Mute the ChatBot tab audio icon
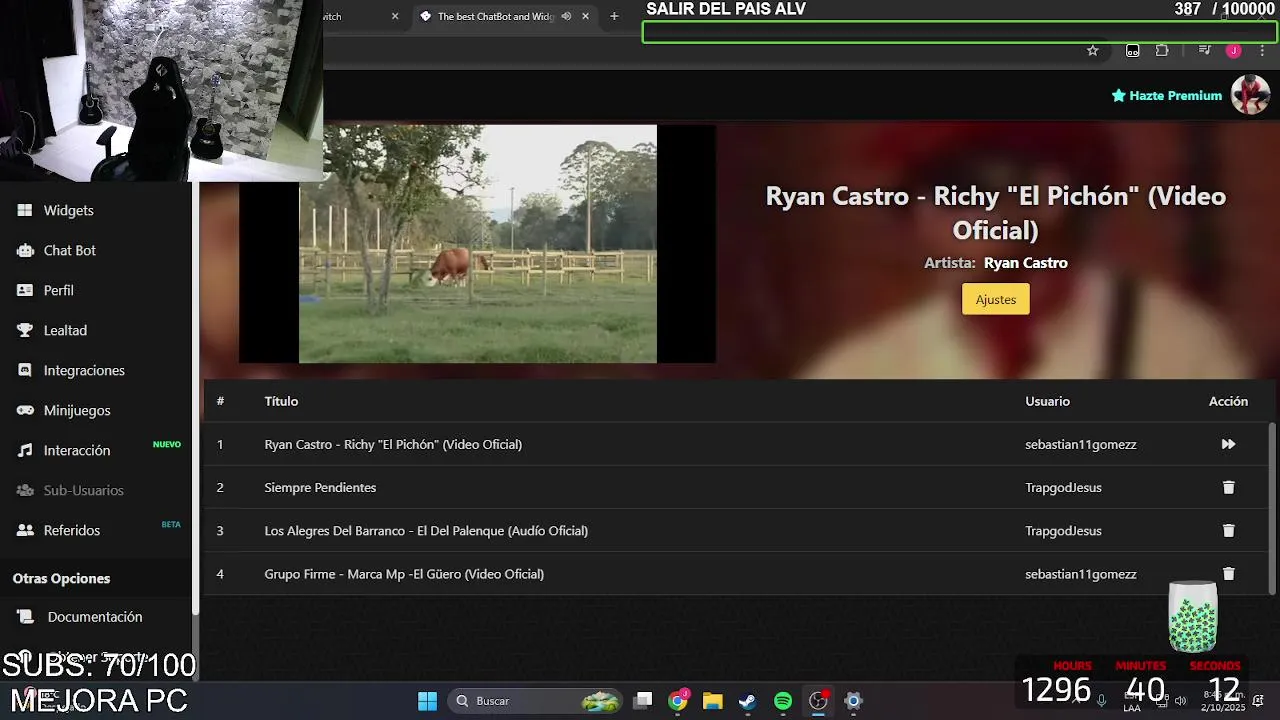 [566, 16]
